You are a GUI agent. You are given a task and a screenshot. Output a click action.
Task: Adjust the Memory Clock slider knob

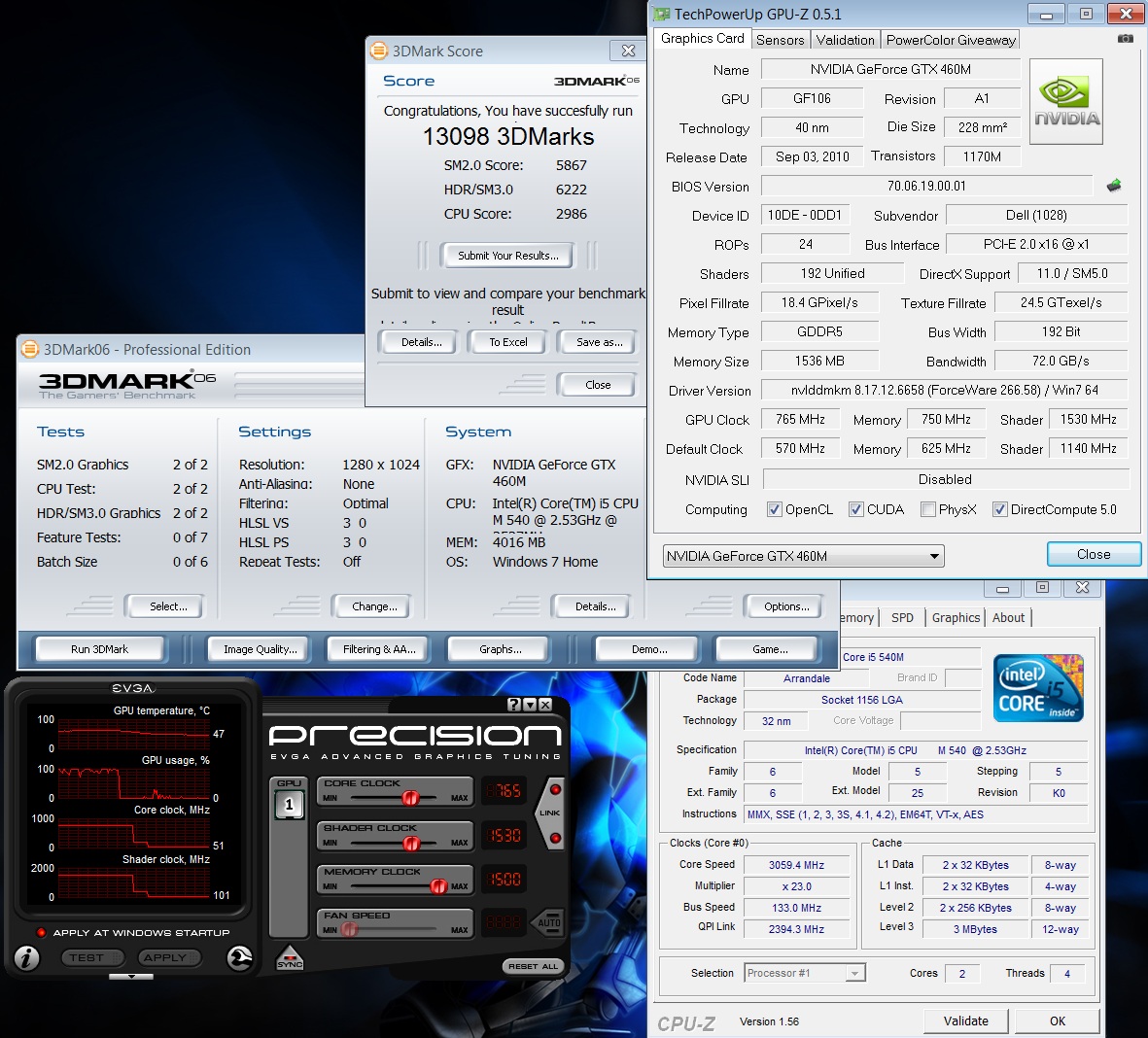(437, 886)
